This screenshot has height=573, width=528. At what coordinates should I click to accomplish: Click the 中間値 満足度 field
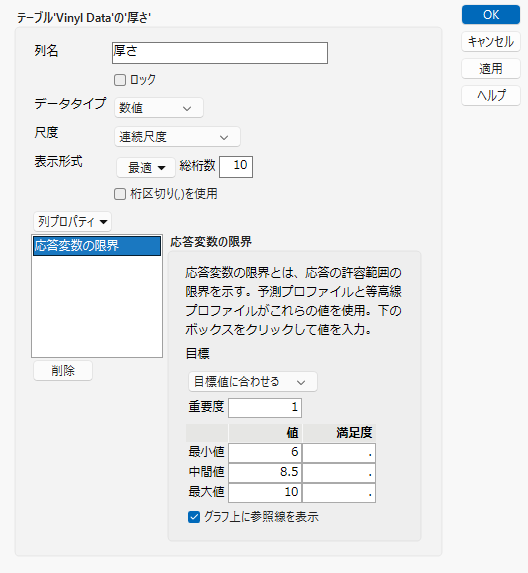(x=339, y=473)
